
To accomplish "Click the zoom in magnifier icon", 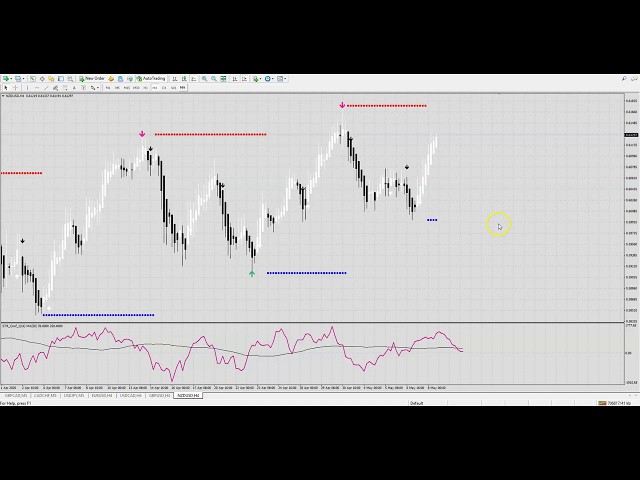I will coord(205,78).
